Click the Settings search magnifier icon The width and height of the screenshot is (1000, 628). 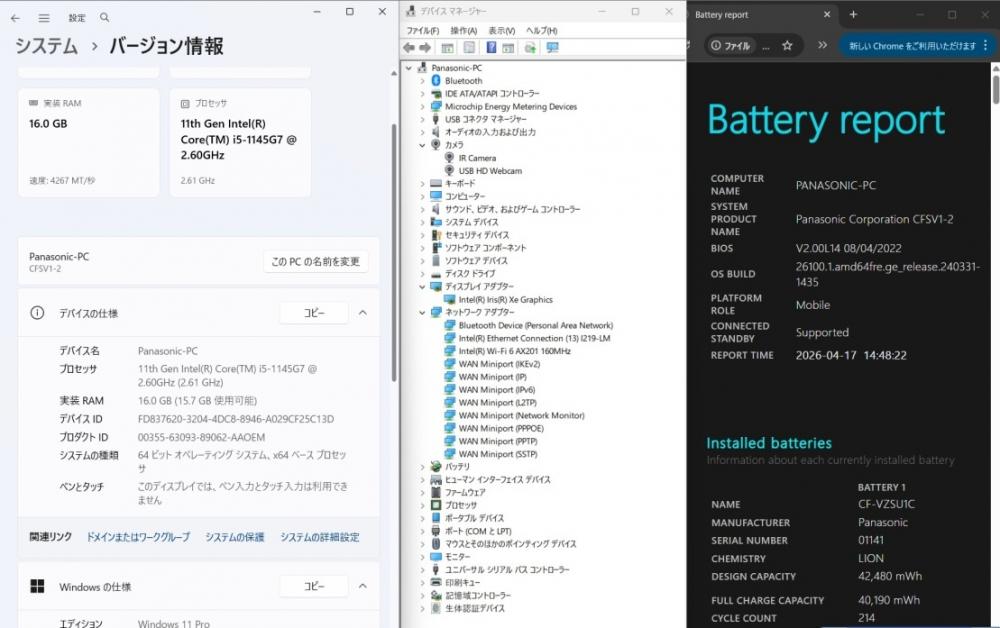tap(105, 18)
